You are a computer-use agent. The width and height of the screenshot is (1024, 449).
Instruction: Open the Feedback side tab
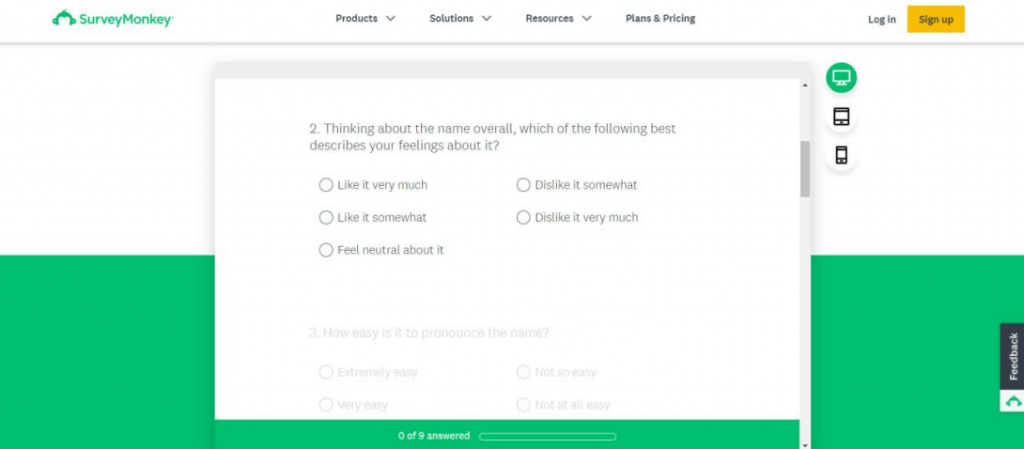tap(1013, 356)
